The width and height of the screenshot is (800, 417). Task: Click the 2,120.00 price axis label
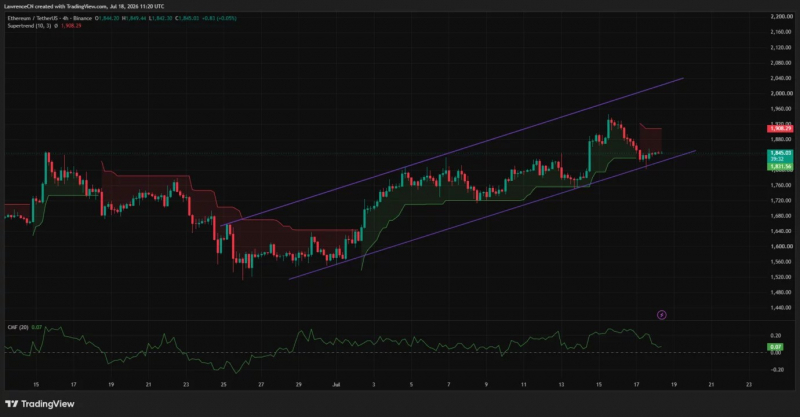[781, 47]
